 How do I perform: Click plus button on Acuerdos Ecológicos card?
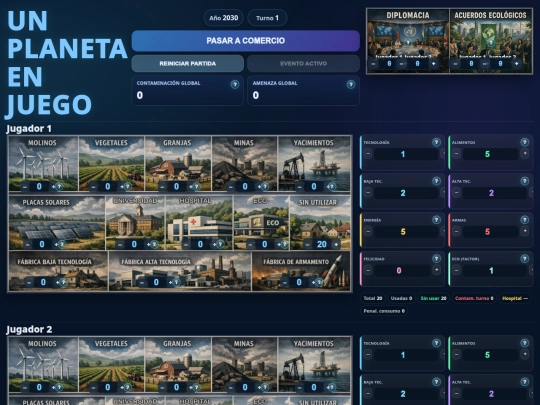click(x=516, y=64)
